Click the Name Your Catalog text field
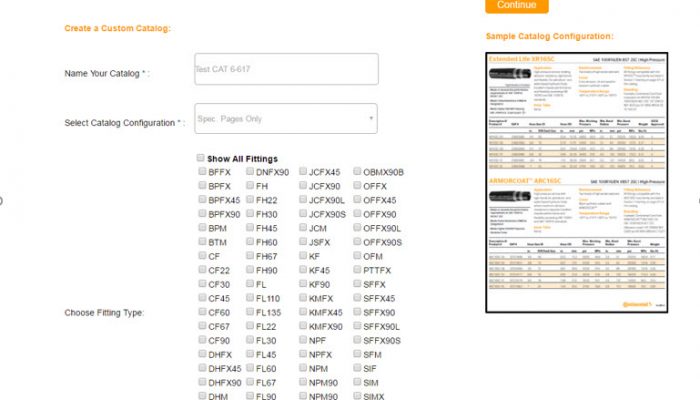 (x=284, y=71)
